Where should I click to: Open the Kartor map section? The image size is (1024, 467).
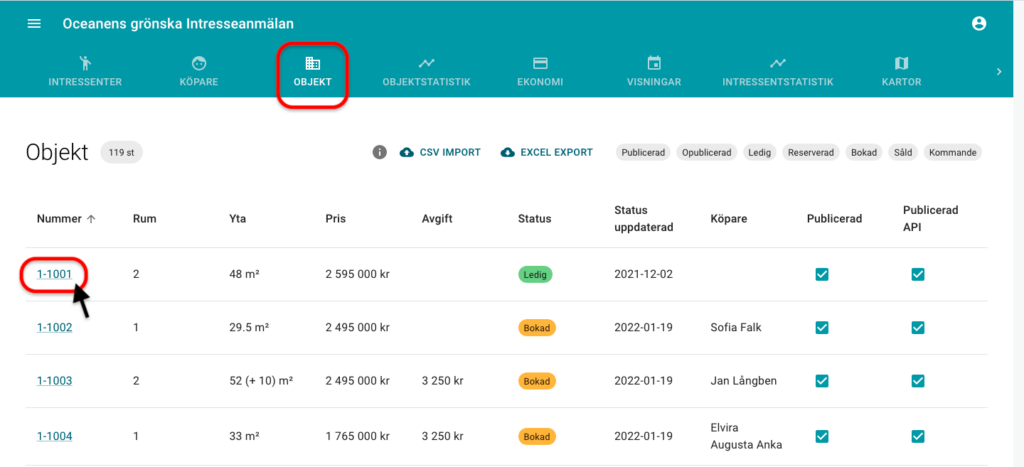[901, 71]
